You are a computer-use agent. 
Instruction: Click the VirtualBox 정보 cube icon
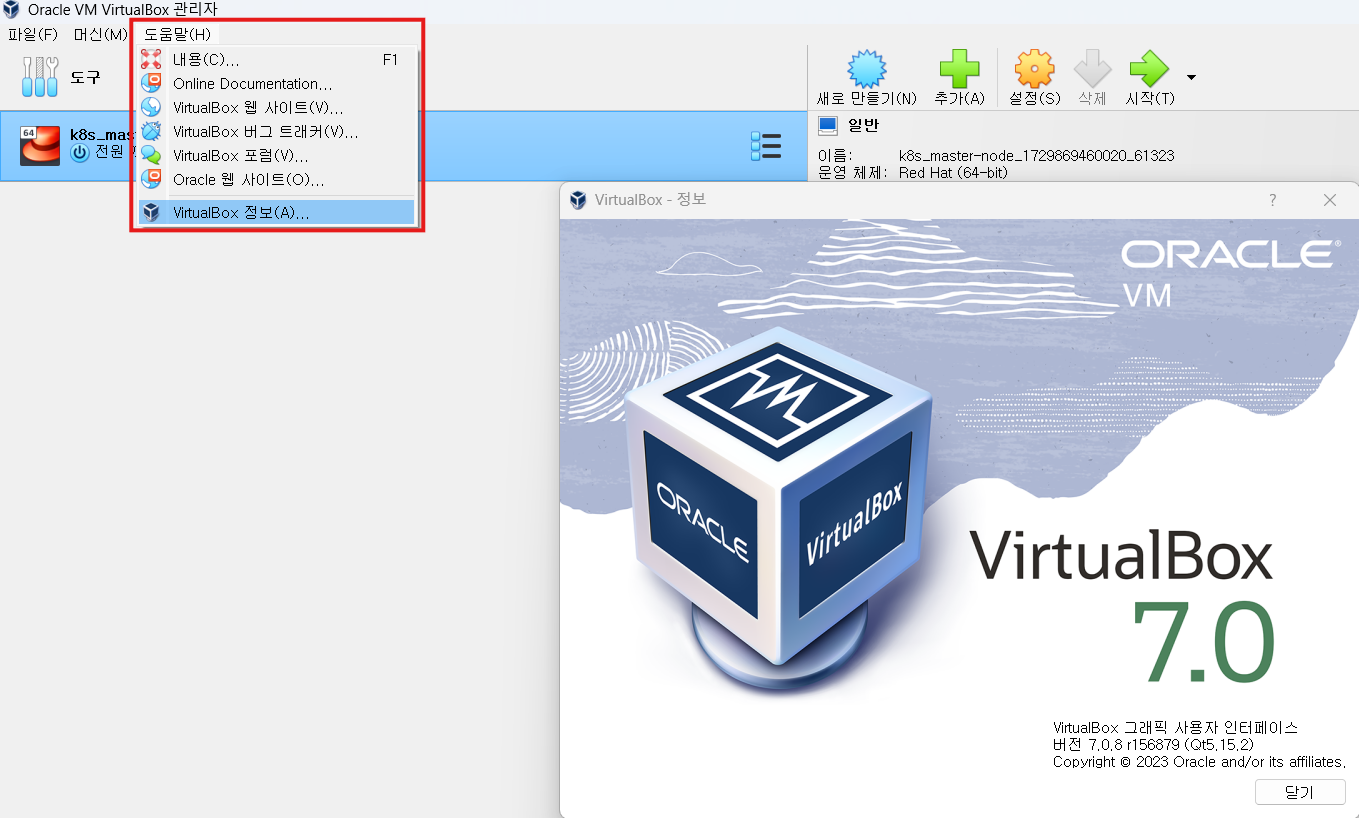pyautogui.click(x=151, y=212)
